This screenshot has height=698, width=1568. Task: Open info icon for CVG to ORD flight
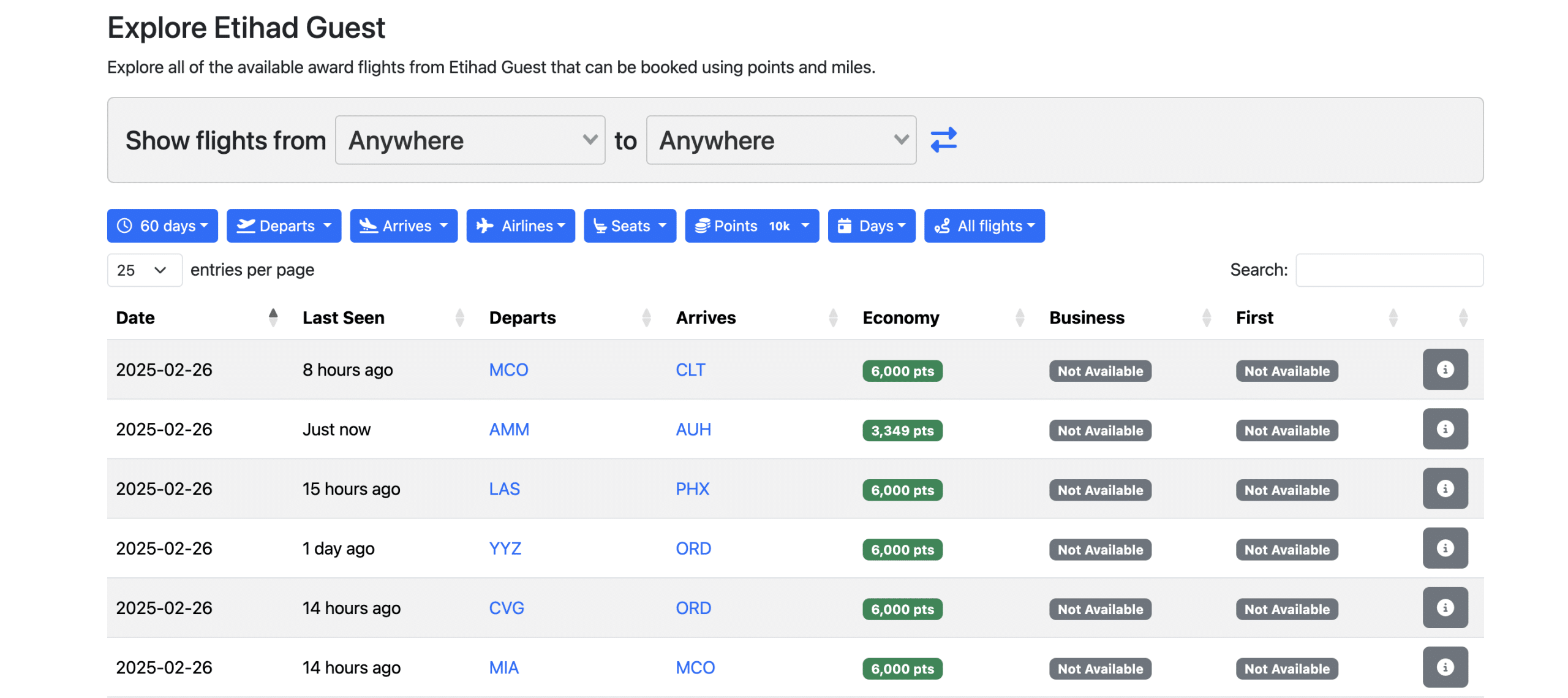[1444, 607]
